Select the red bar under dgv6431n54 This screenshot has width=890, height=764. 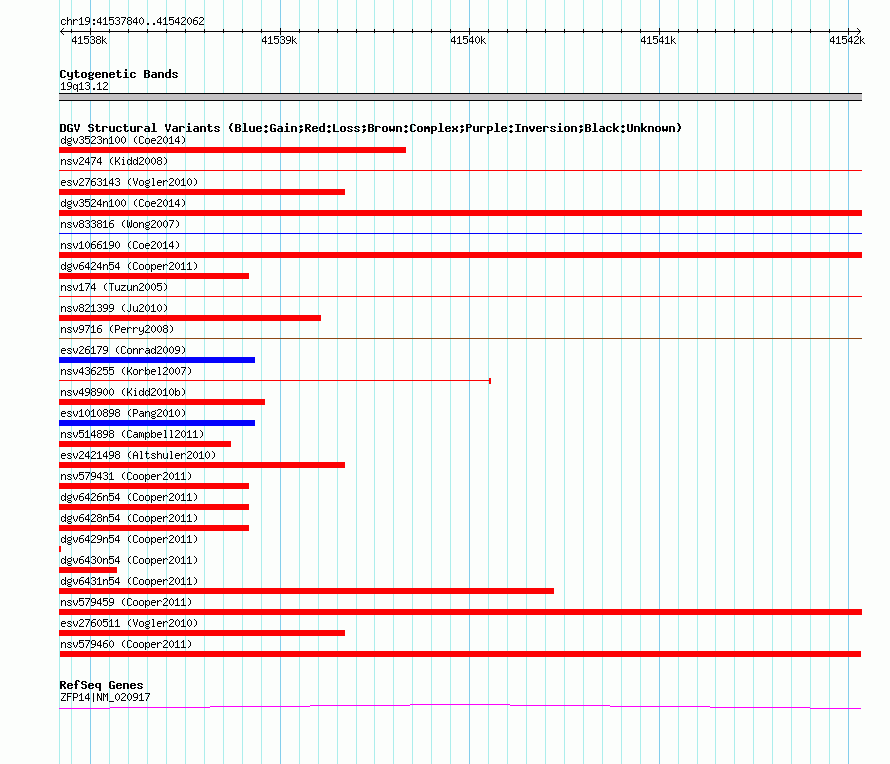pos(307,591)
